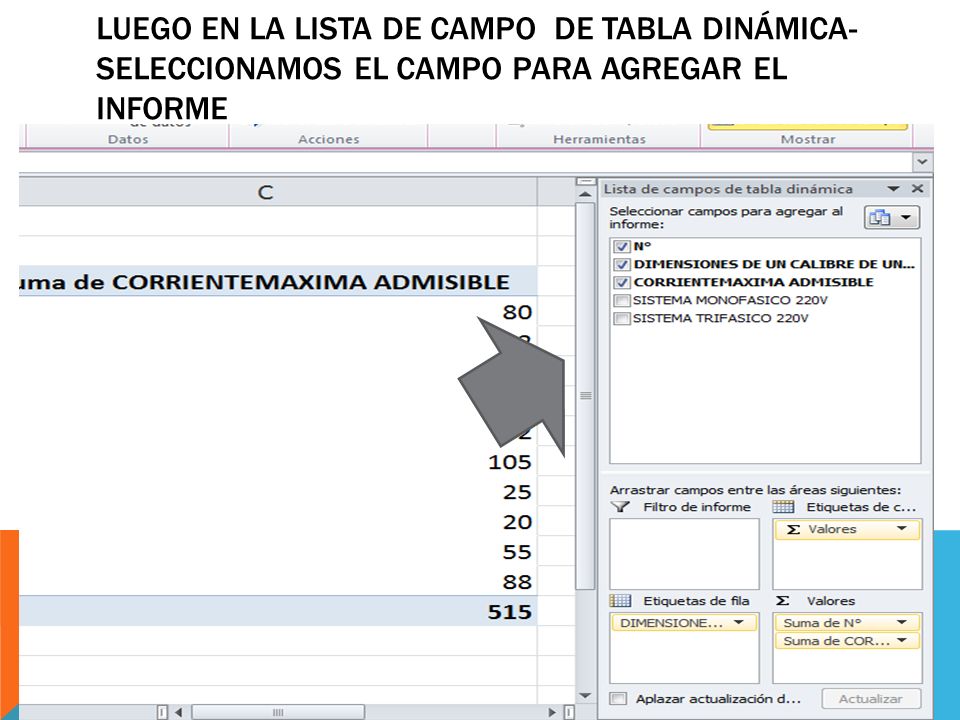Open field list pane options arrow
The image size is (960, 720).
pyautogui.click(x=893, y=189)
